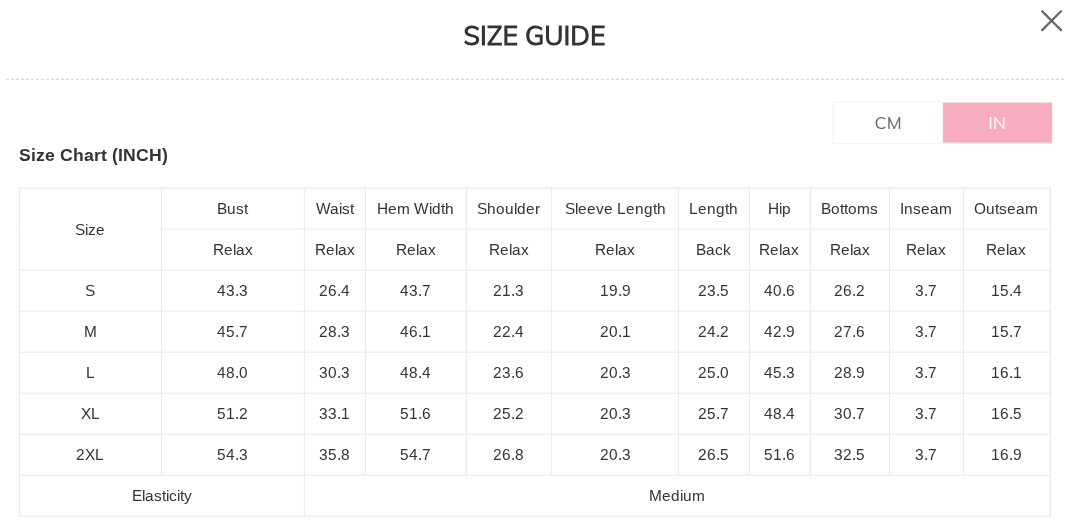Click the Bust column header
Image resolution: width=1069 pixels, height=524 pixels.
pyautogui.click(x=232, y=209)
